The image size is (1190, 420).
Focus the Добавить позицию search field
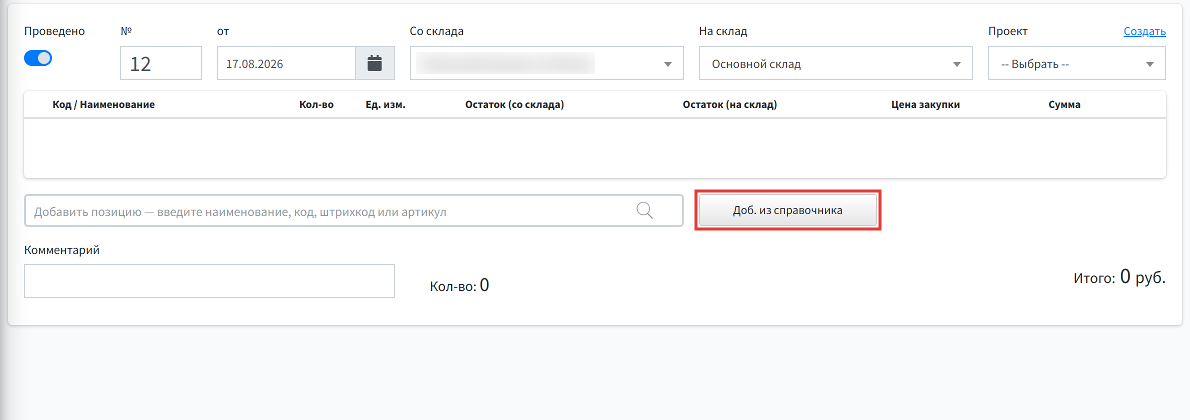pos(354,210)
